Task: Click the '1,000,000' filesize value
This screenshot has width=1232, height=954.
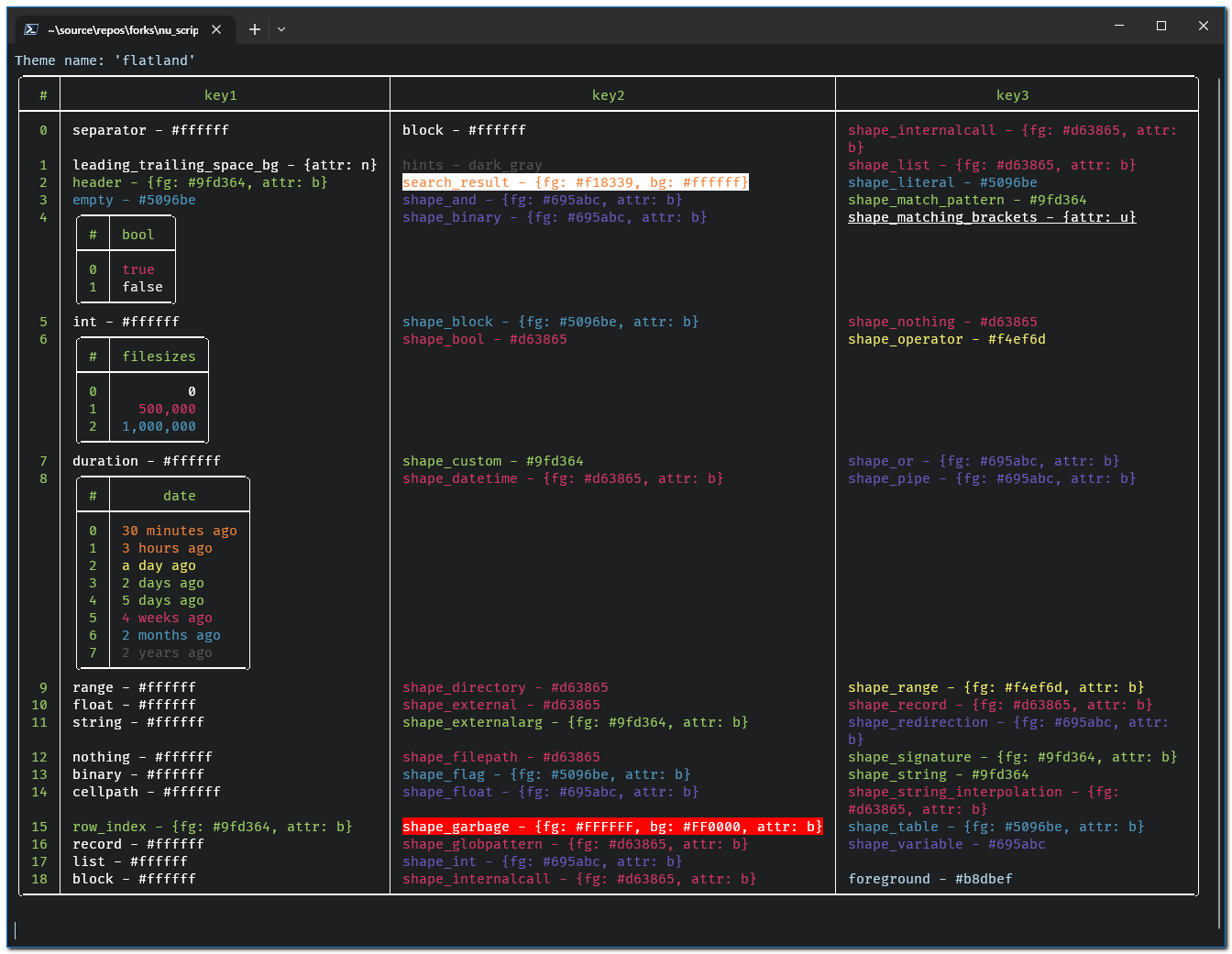Action: pyautogui.click(x=159, y=426)
